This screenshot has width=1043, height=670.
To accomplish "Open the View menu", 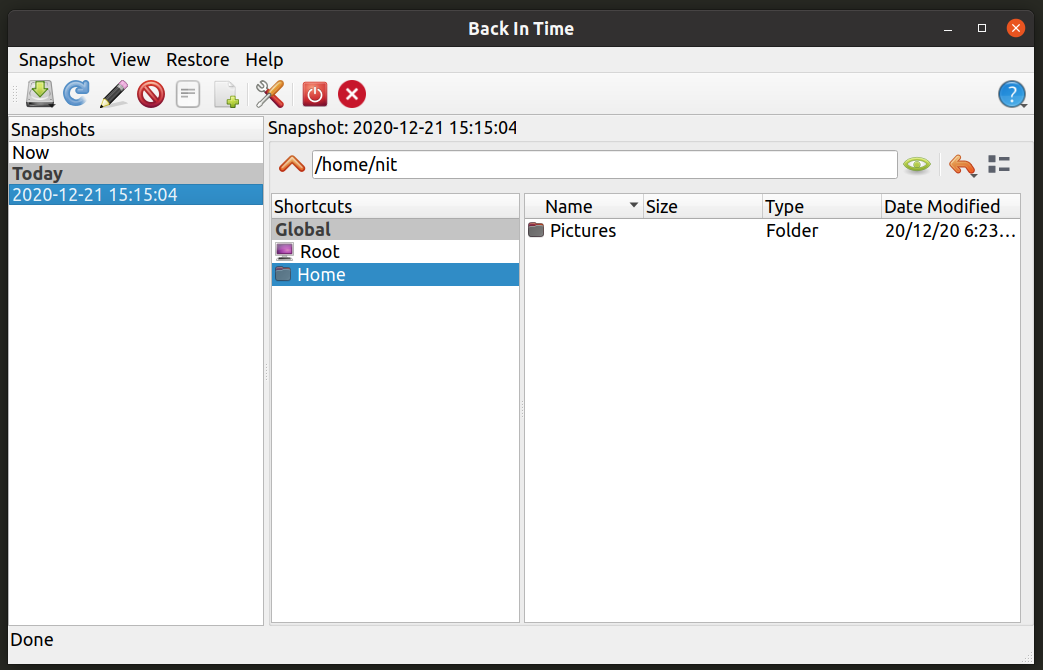I will point(130,59).
